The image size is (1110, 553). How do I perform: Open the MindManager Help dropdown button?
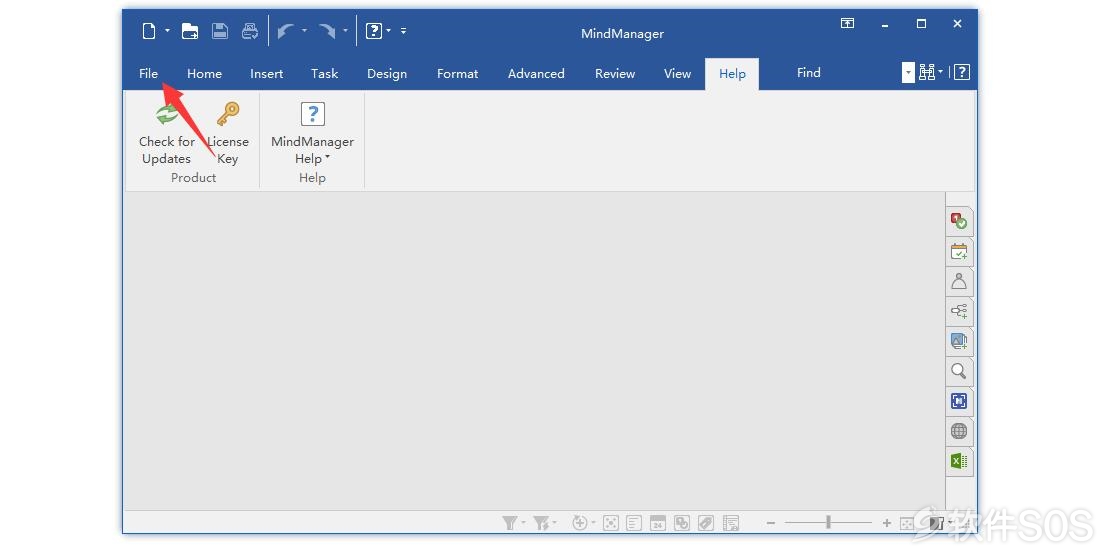[x=312, y=133]
